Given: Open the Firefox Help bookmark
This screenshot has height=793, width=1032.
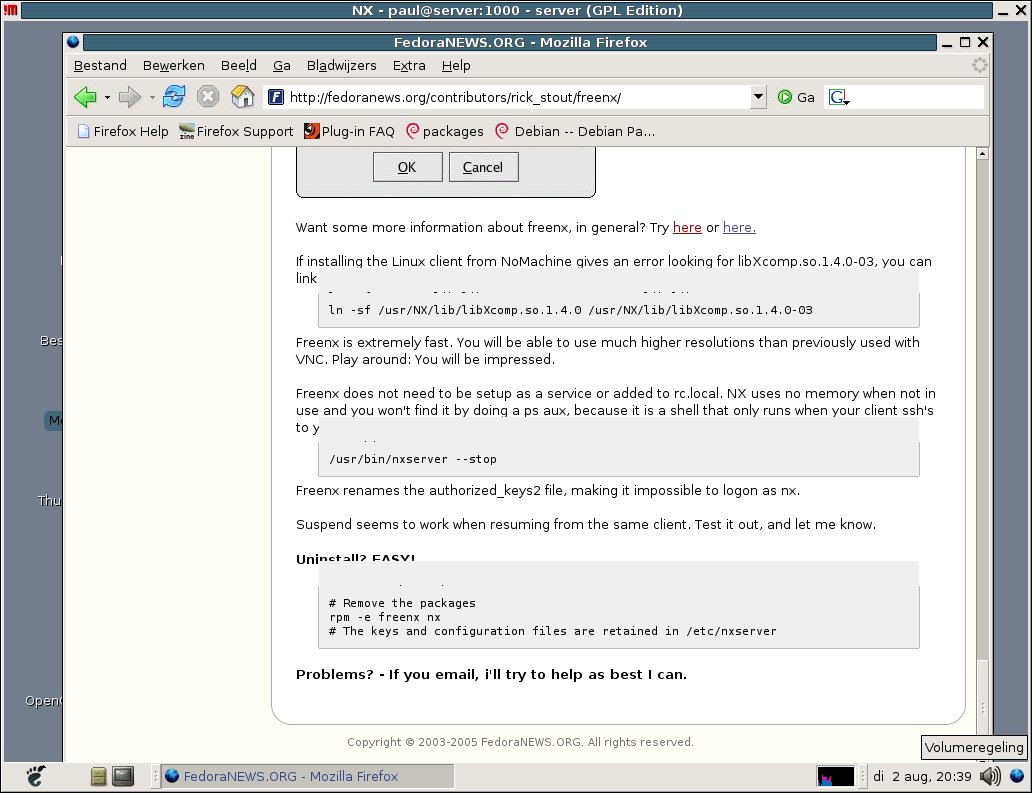Looking at the screenshot, I should pos(123,131).
